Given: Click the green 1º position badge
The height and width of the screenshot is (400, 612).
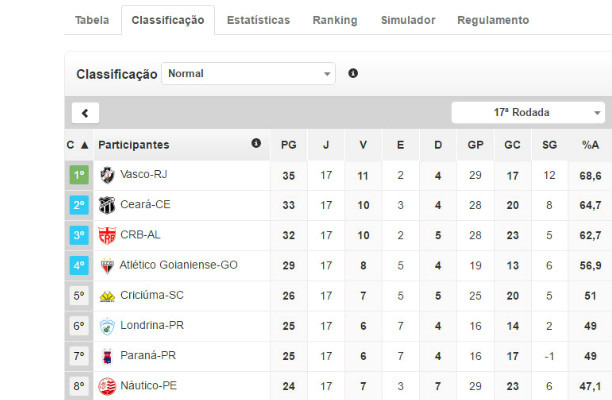Looking at the screenshot, I should click(x=79, y=175).
